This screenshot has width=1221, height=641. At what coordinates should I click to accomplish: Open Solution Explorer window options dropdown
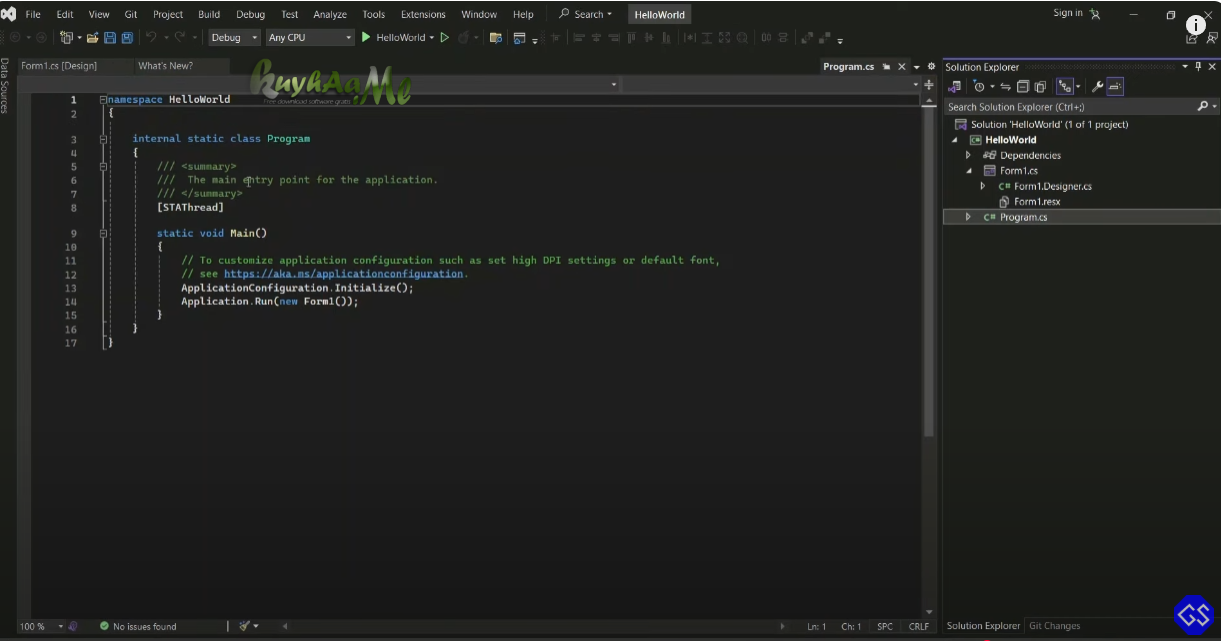tap(1185, 67)
